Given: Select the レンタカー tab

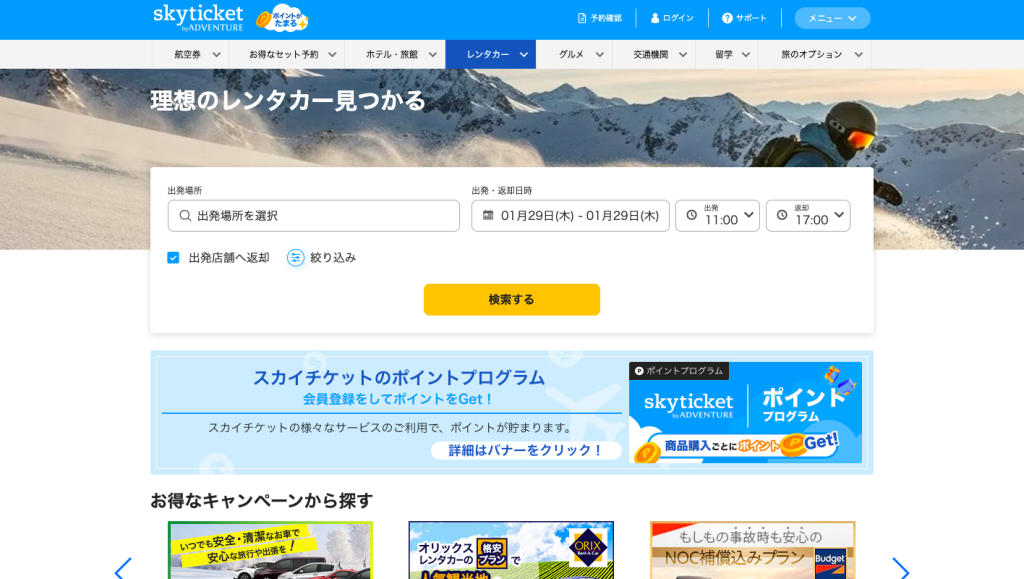Looking at the screenshot, I should pos(490,55).
